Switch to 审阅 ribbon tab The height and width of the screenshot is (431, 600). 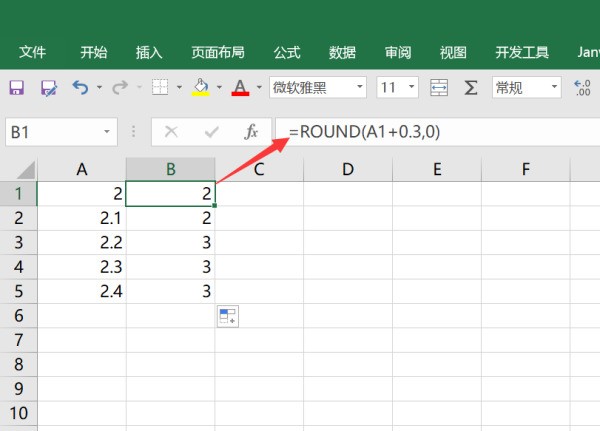(x=398, y=52)
